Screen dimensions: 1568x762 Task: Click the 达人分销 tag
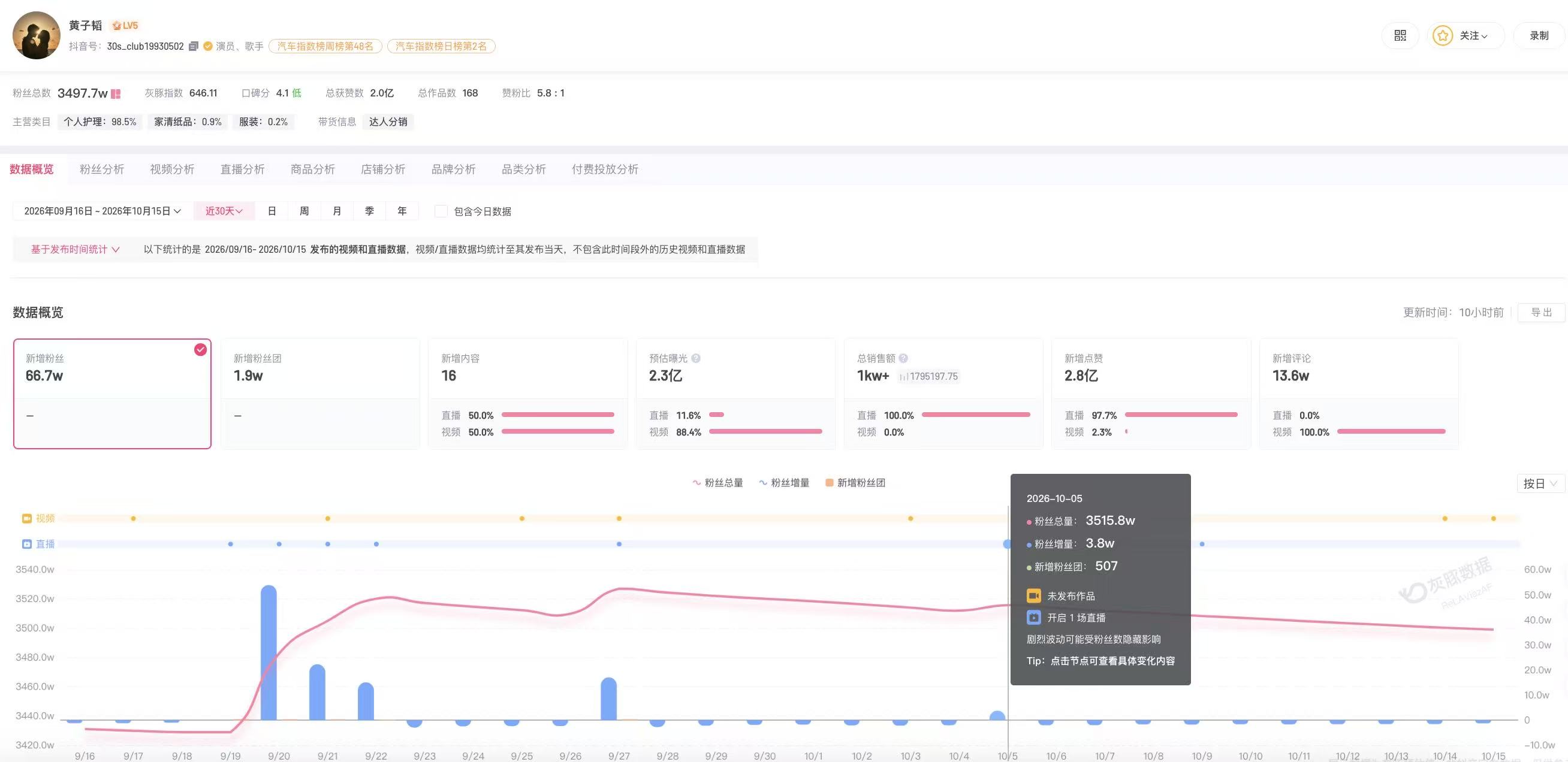point(388,122)
